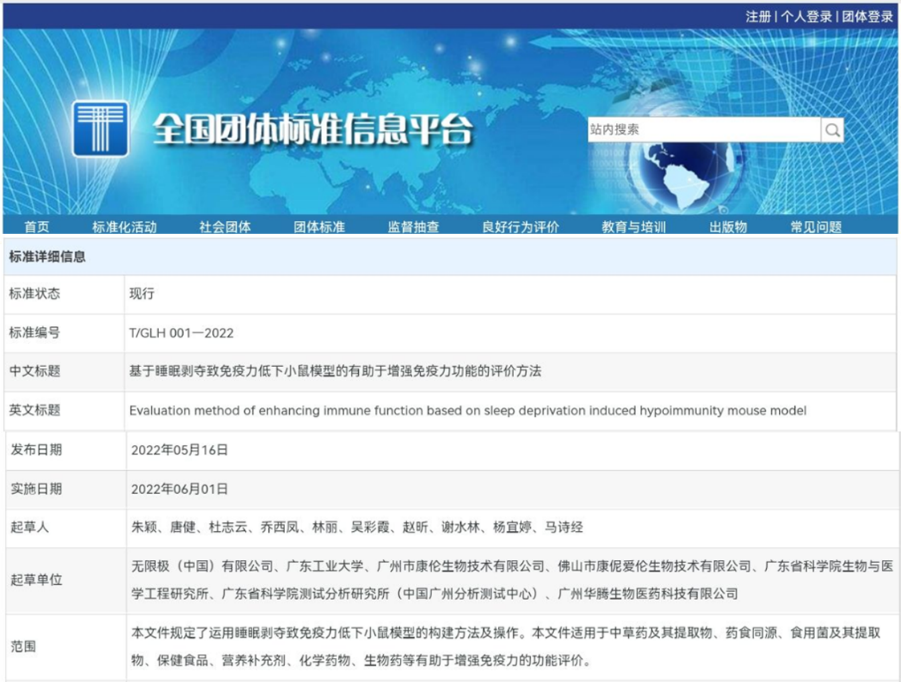Click the English title text of the standard

click(467, 410)
